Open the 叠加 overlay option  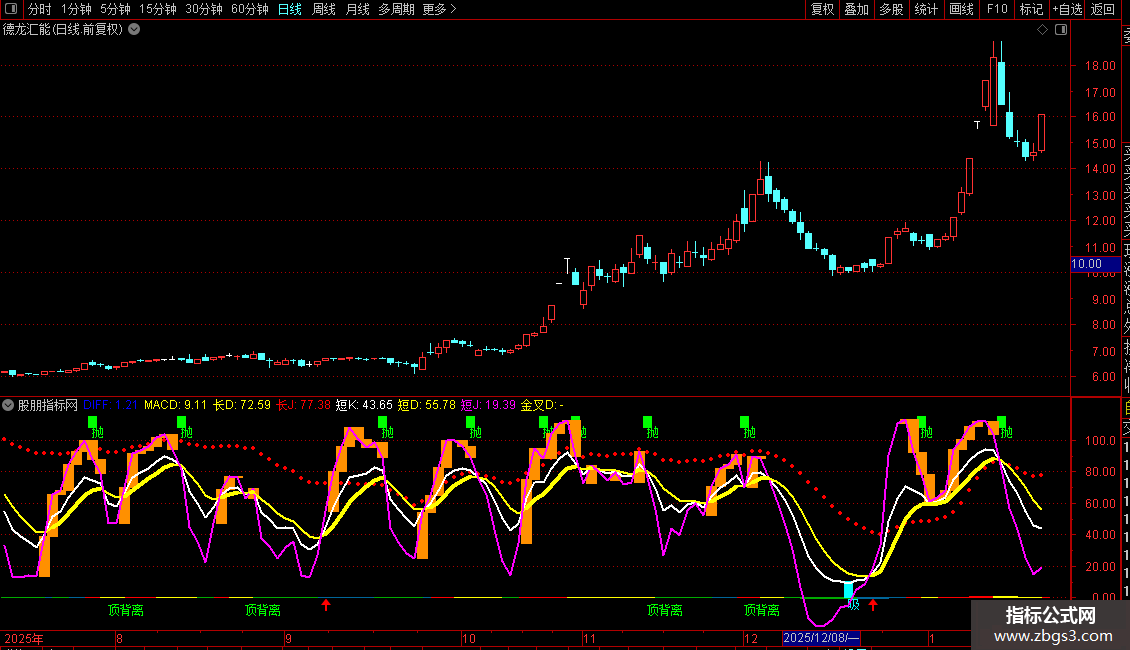coord(856,9)
